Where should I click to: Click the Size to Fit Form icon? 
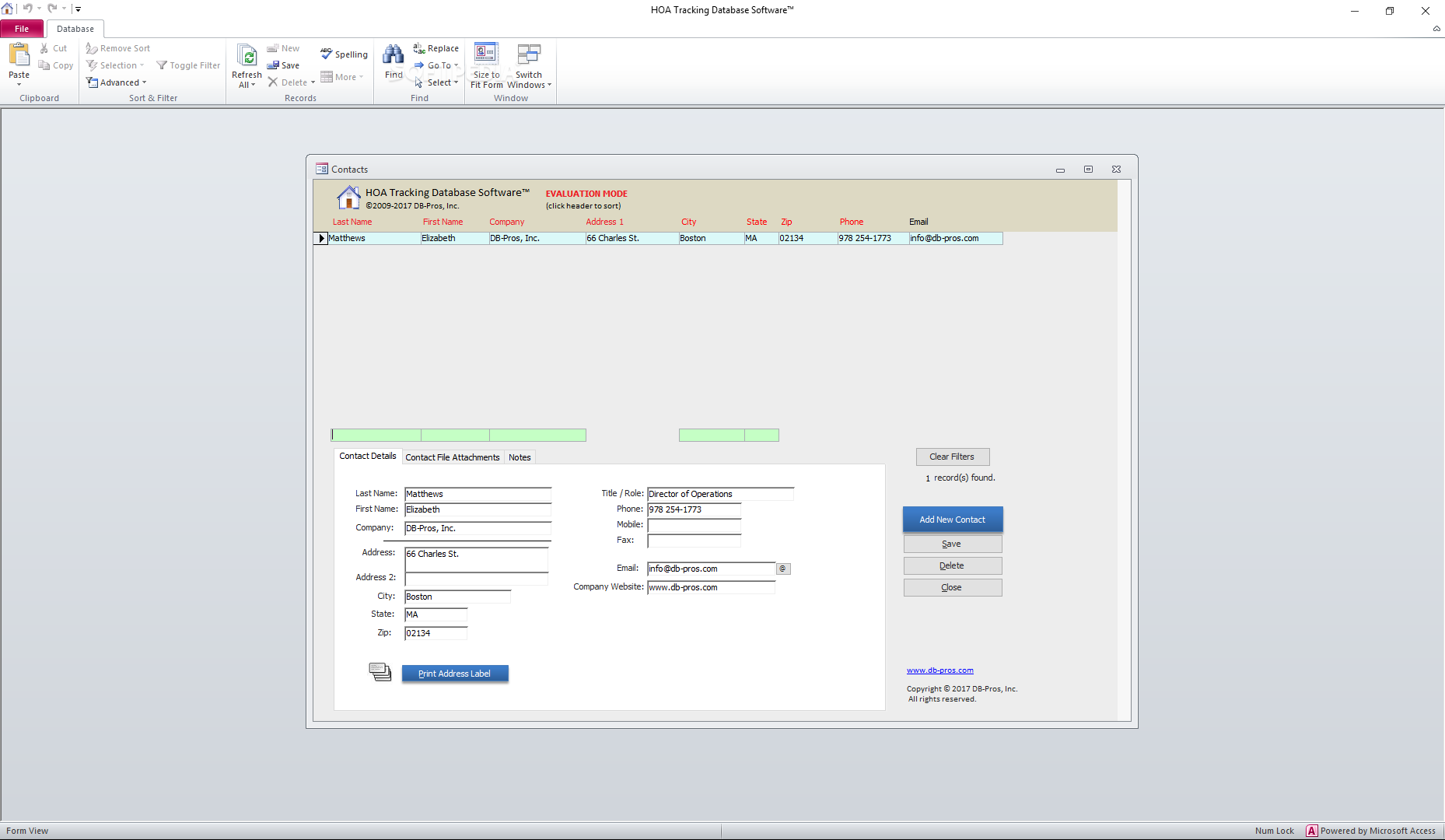tap(486, 54)
